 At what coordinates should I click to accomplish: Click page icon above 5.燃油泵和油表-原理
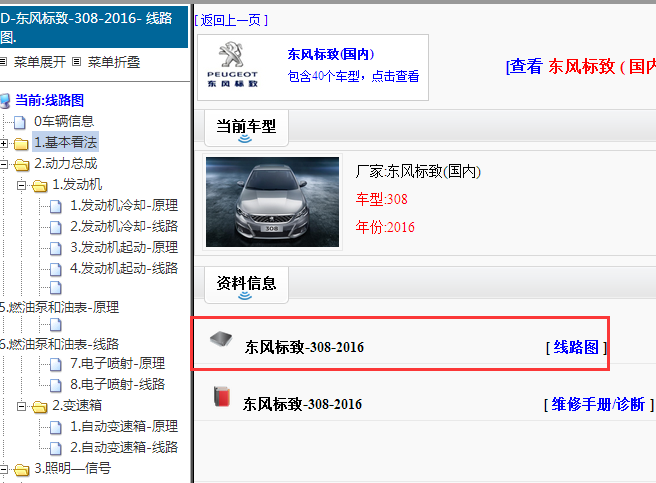(x=56, y=288)
